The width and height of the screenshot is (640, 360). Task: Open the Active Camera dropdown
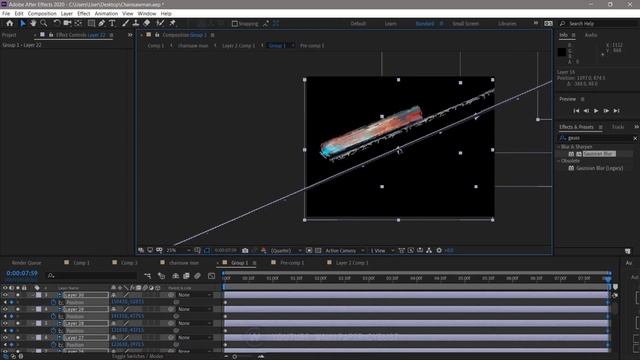coord(345,251)
